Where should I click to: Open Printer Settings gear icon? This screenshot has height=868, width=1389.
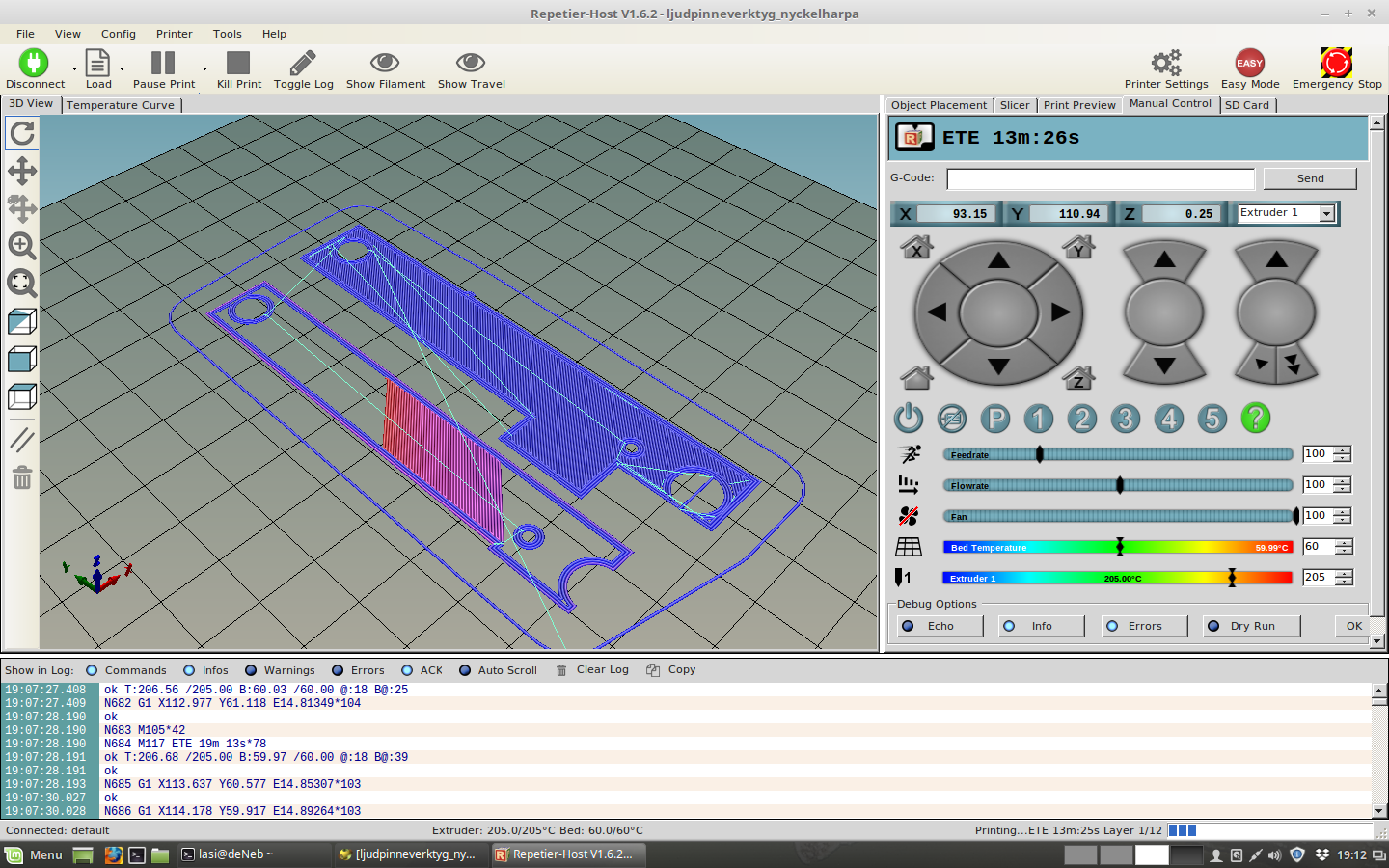pyautogui.click(x=1165, y=64)
